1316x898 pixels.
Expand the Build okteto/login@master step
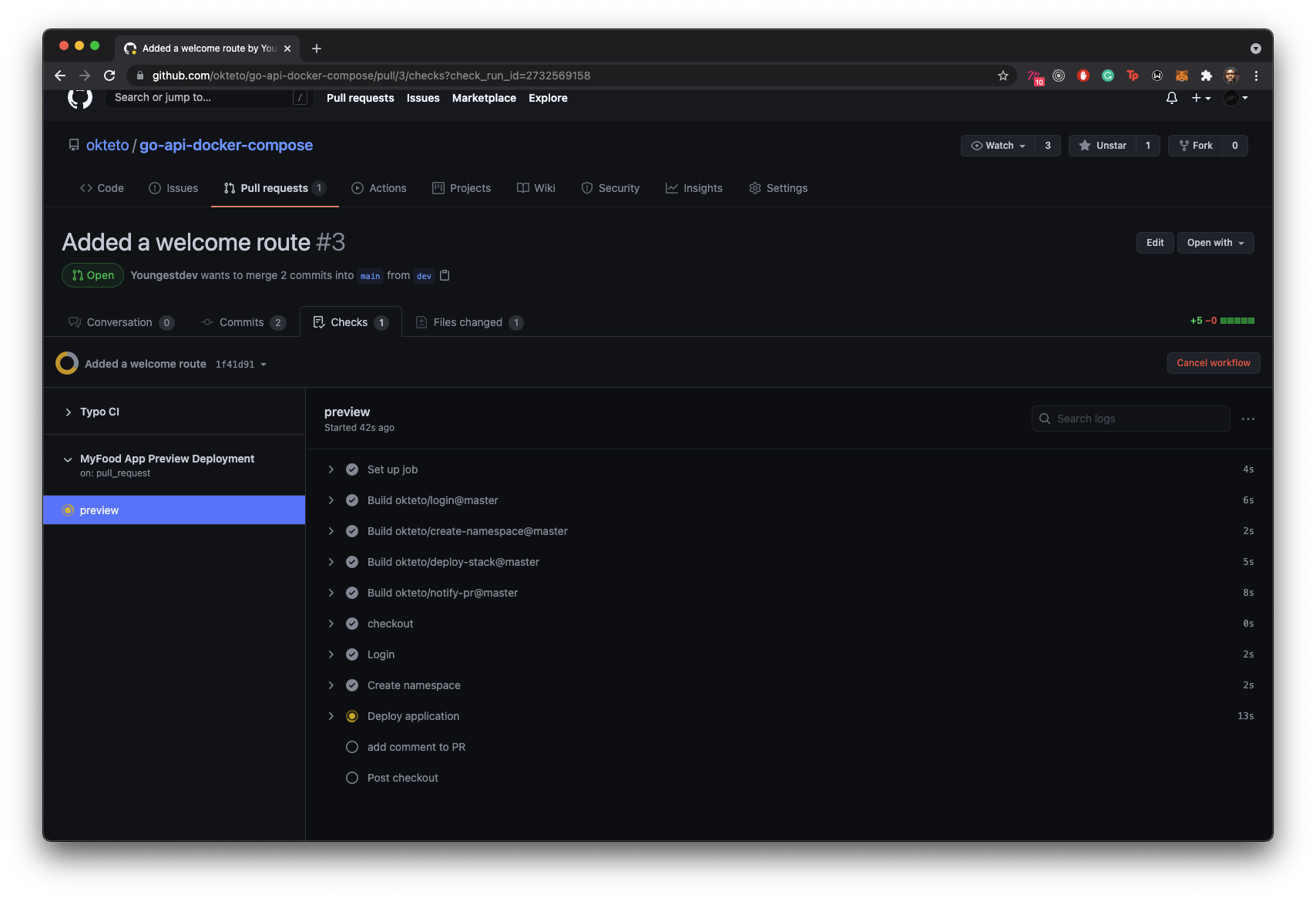[331, 500]
